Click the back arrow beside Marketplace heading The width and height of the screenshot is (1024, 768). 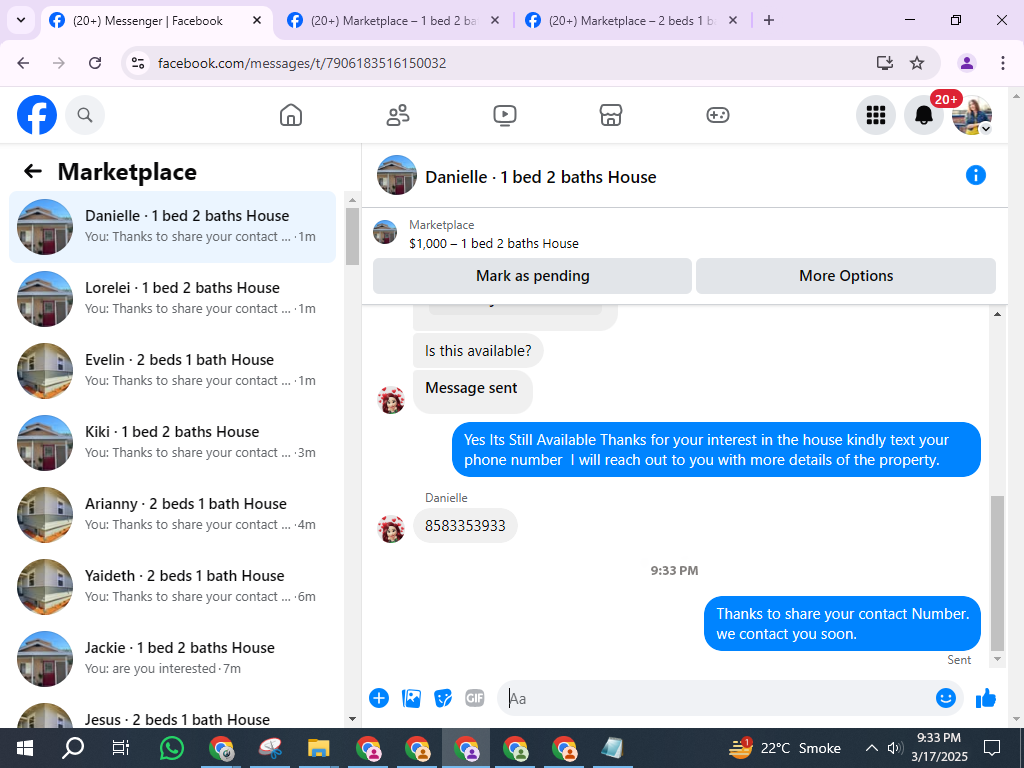[x=33, y=172]
